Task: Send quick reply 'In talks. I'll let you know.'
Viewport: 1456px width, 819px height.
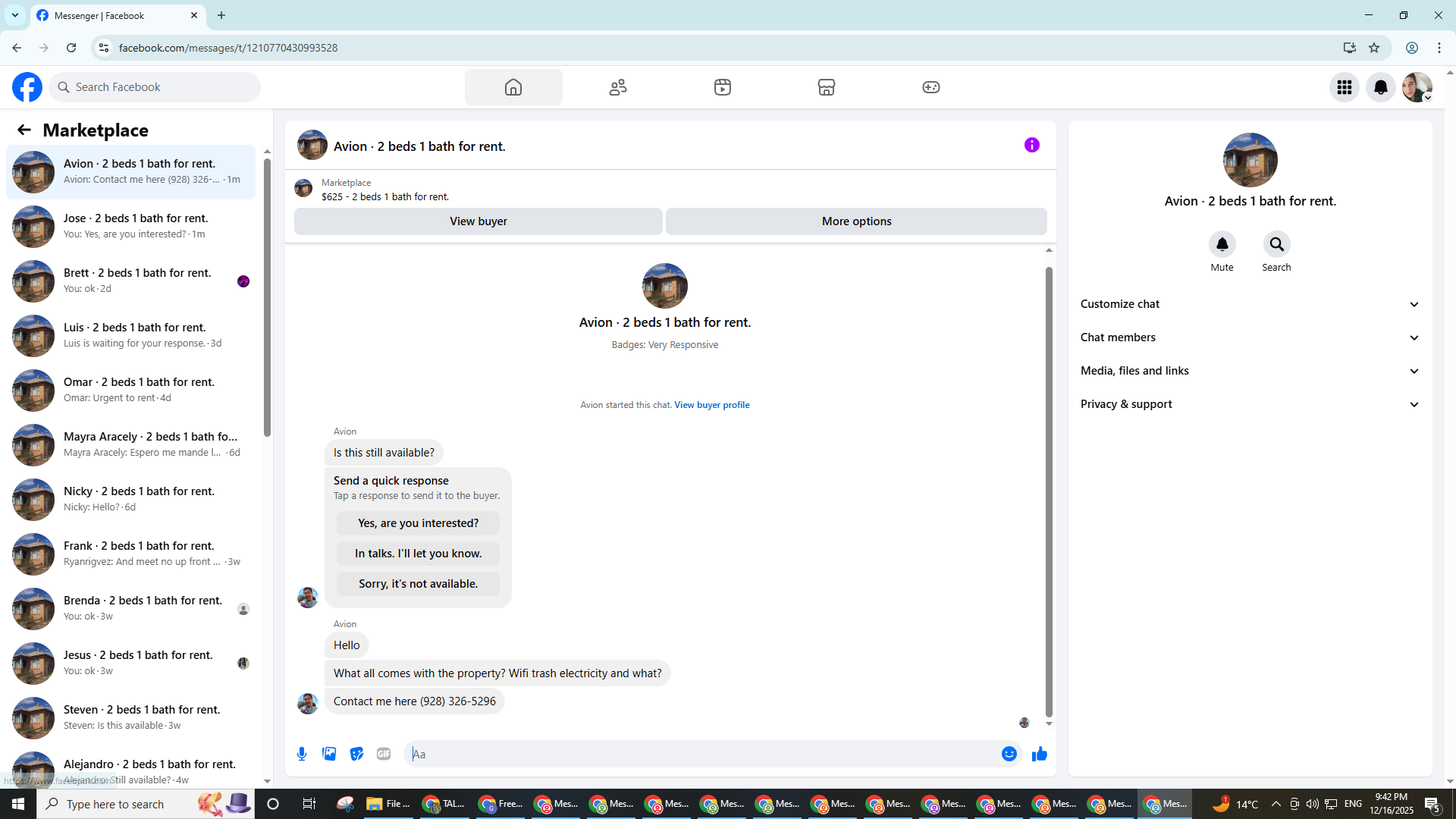Action: 419,554
